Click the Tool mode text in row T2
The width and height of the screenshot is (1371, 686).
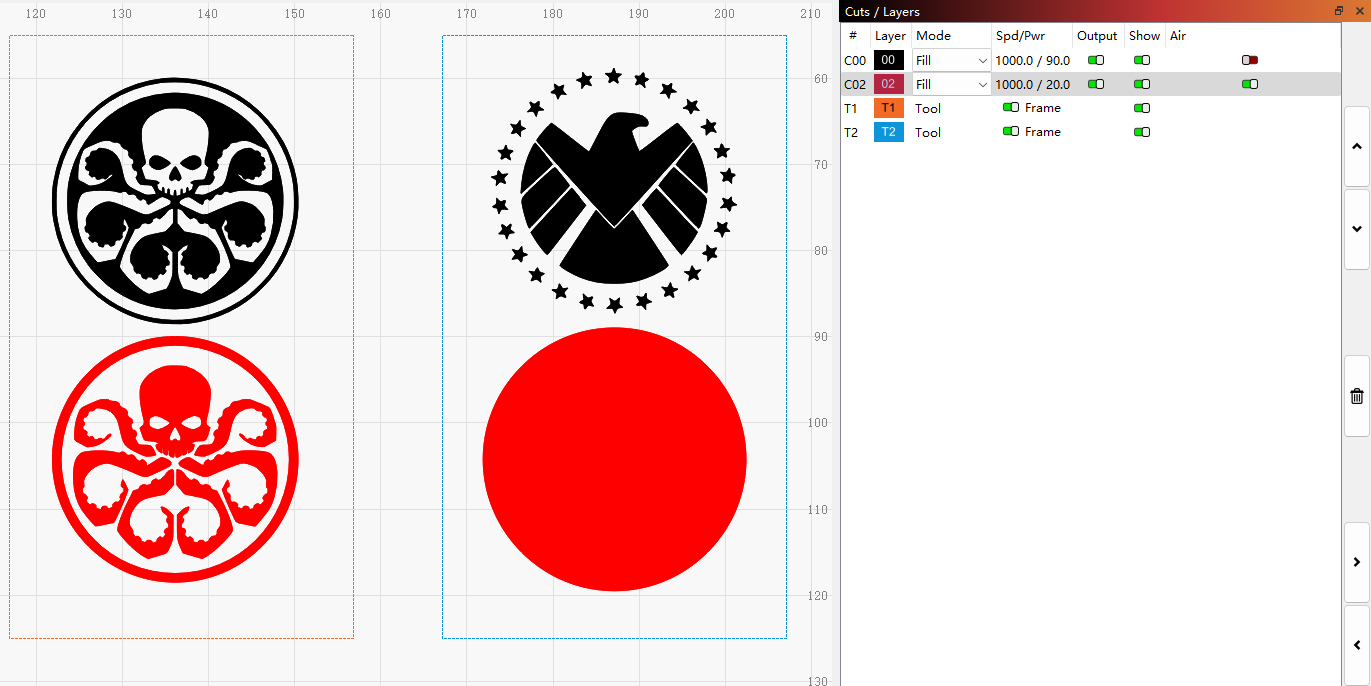coord(928,132)
